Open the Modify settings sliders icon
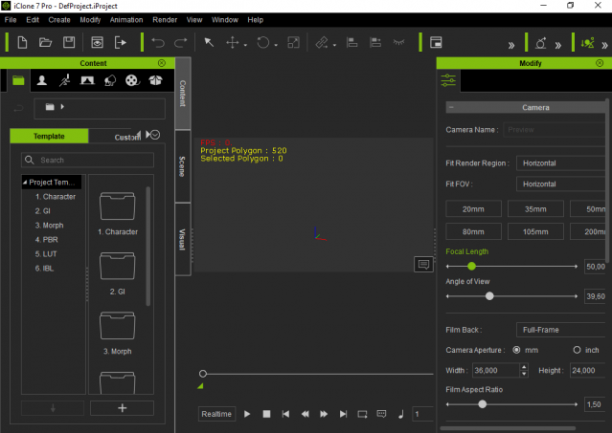 coord(448,80)
